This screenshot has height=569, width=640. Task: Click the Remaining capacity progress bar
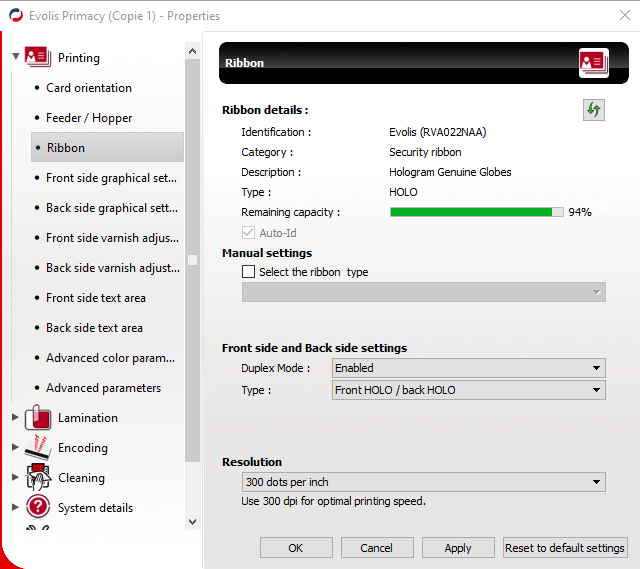[x=476, y=212]
